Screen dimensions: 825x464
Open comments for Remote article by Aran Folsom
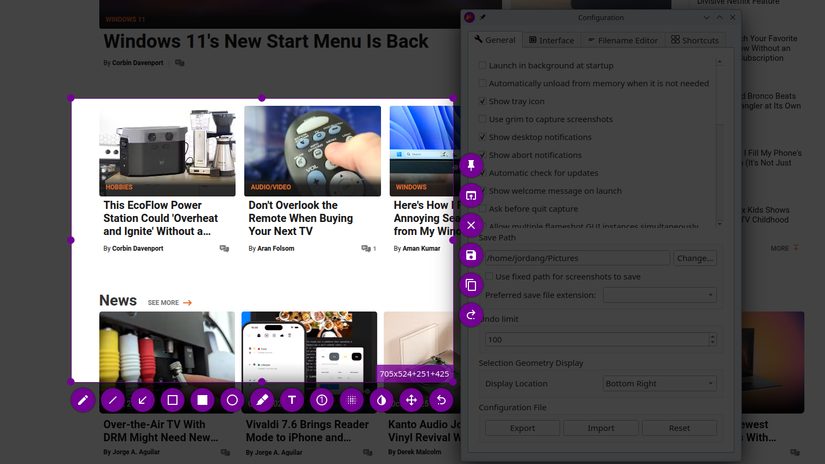(368, 248)
